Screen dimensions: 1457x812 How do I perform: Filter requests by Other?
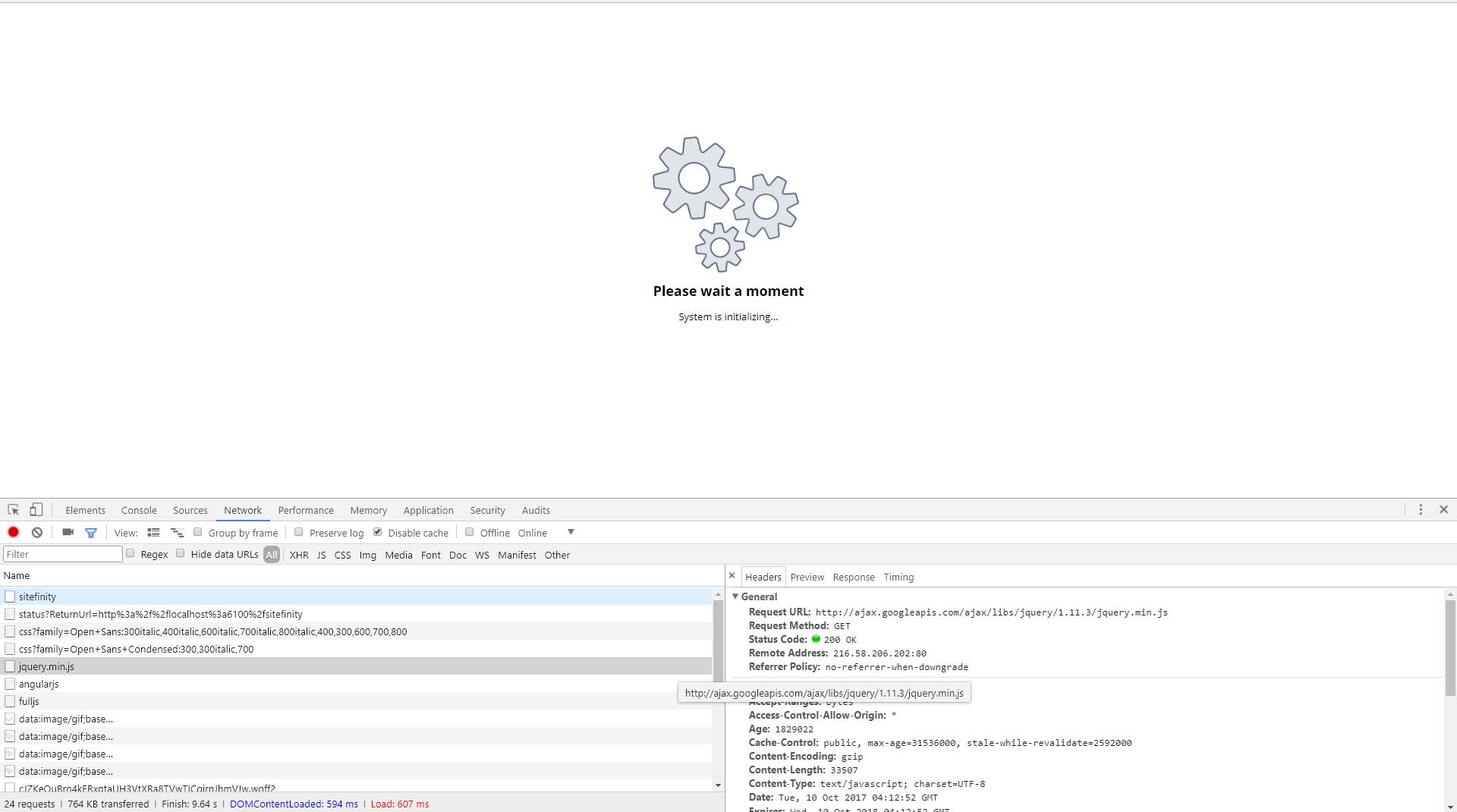(x=557, y=555)
